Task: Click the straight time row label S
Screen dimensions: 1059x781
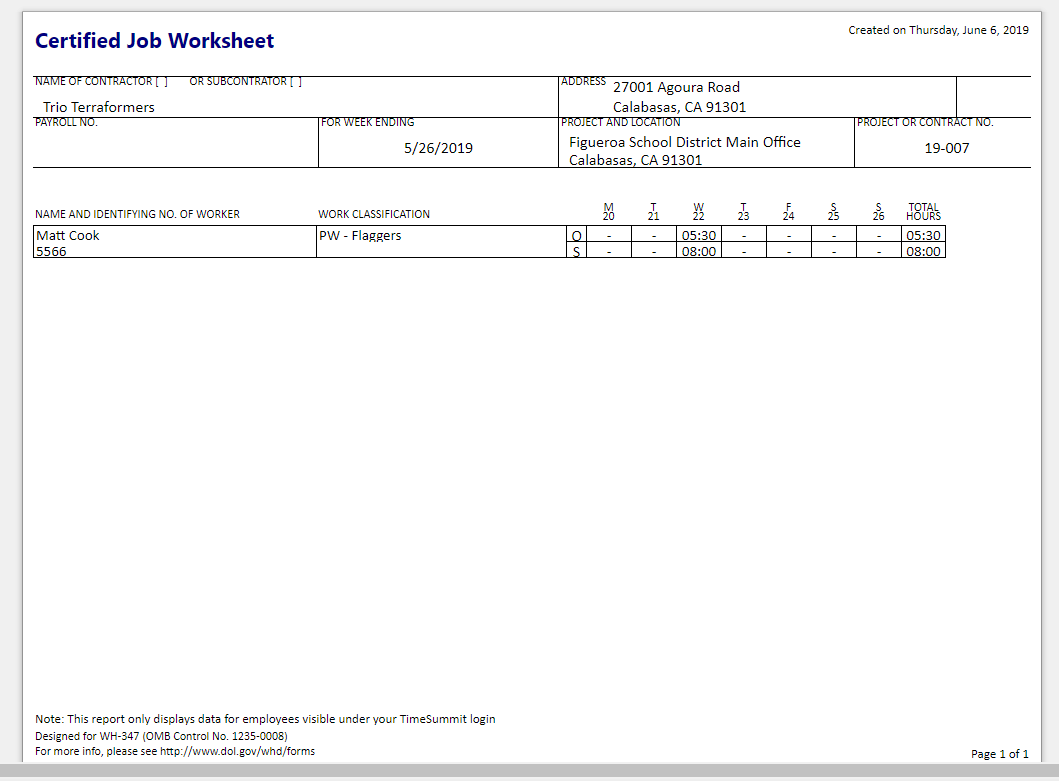Action: point(576,252)
